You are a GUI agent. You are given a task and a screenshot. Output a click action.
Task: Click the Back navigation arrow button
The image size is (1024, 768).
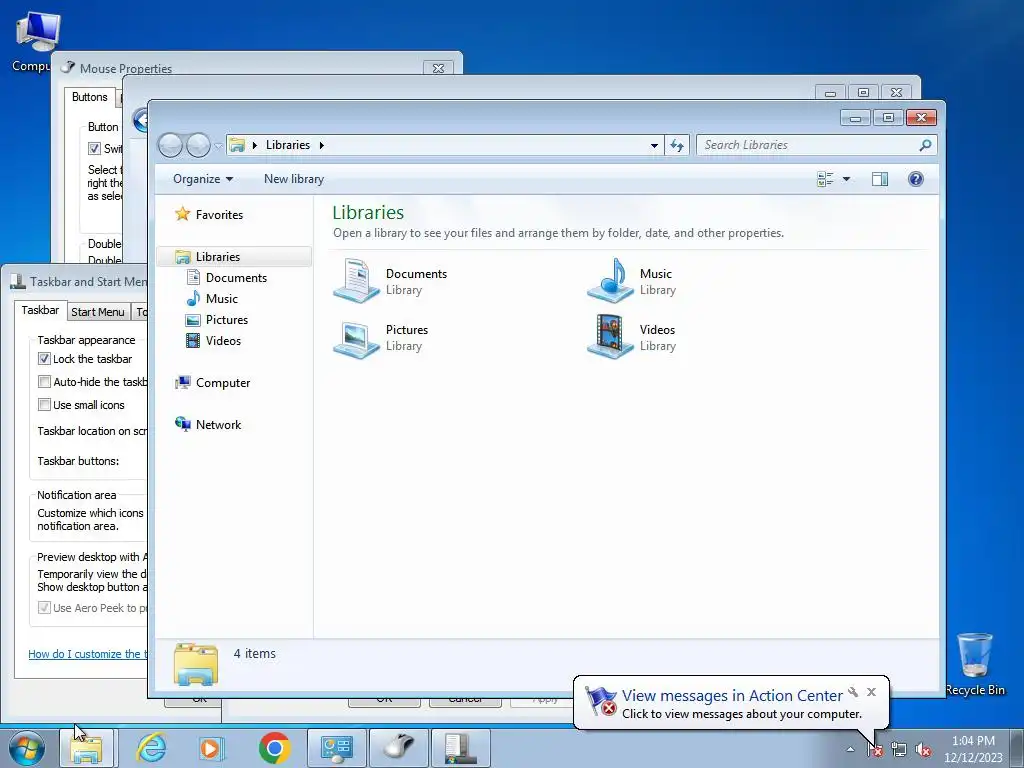pyautogui.click(x=170, y=145)
